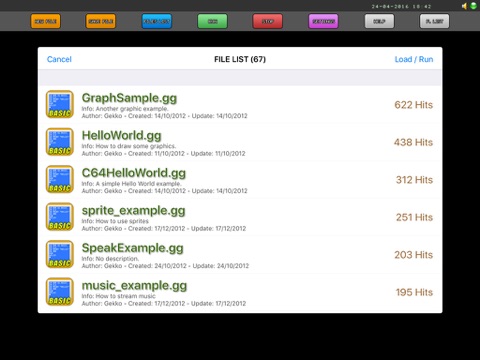
Task: Select the HelloWorld.gg BASIC file icon
Action: [60, 142]
